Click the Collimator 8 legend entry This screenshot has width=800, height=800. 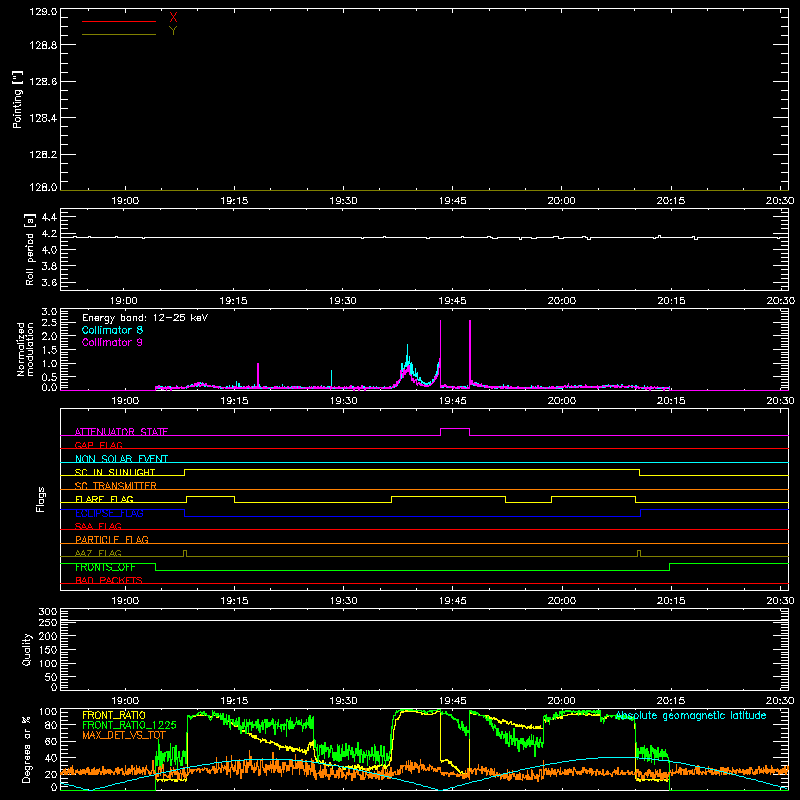point(112,330)
